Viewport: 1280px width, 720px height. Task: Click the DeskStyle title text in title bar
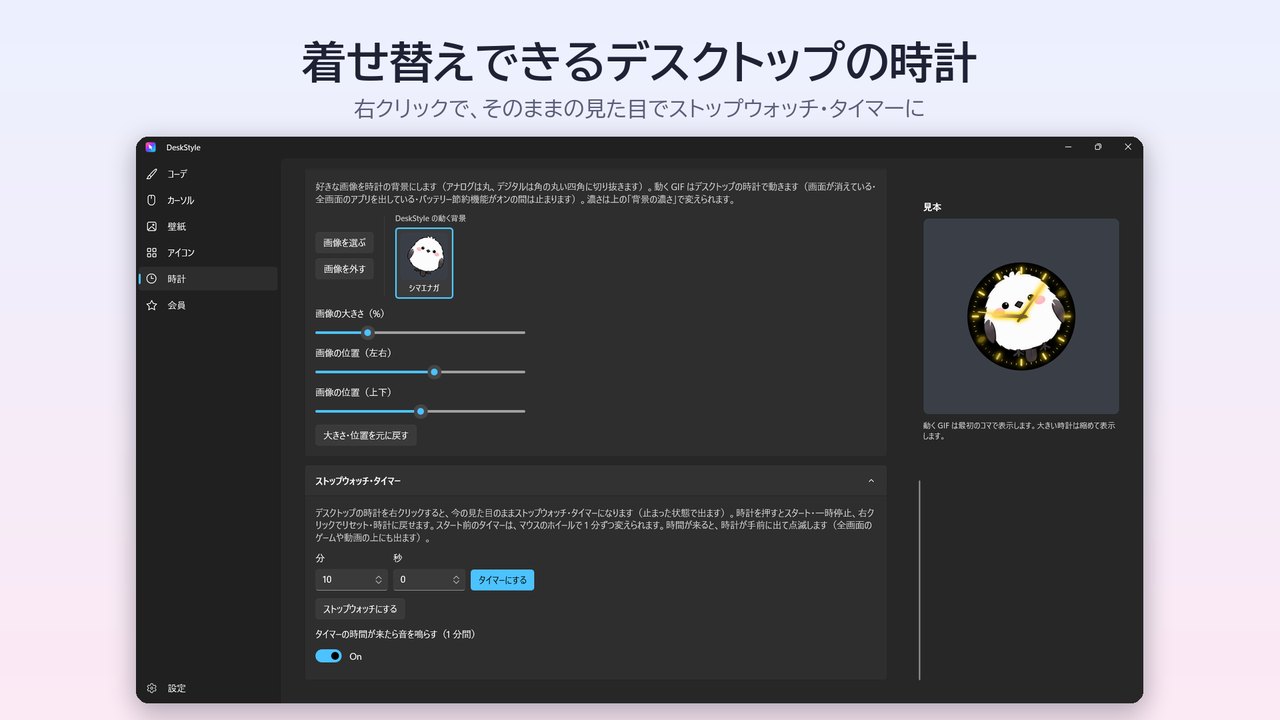(184, 147)
